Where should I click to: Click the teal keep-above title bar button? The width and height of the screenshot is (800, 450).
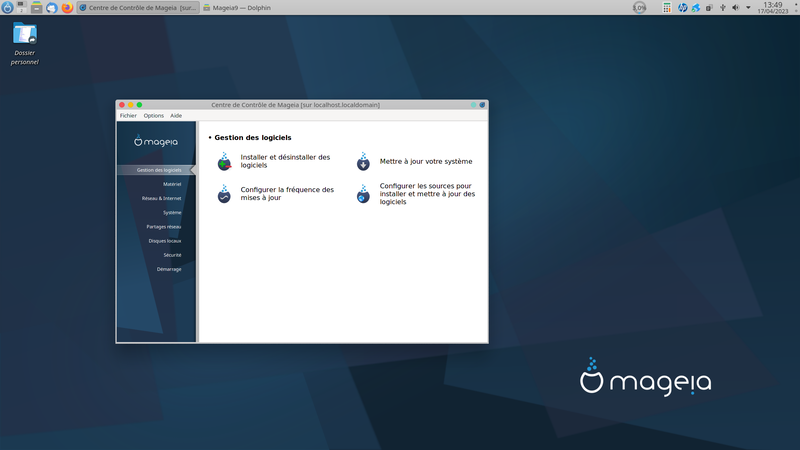(x=473, y=105)
